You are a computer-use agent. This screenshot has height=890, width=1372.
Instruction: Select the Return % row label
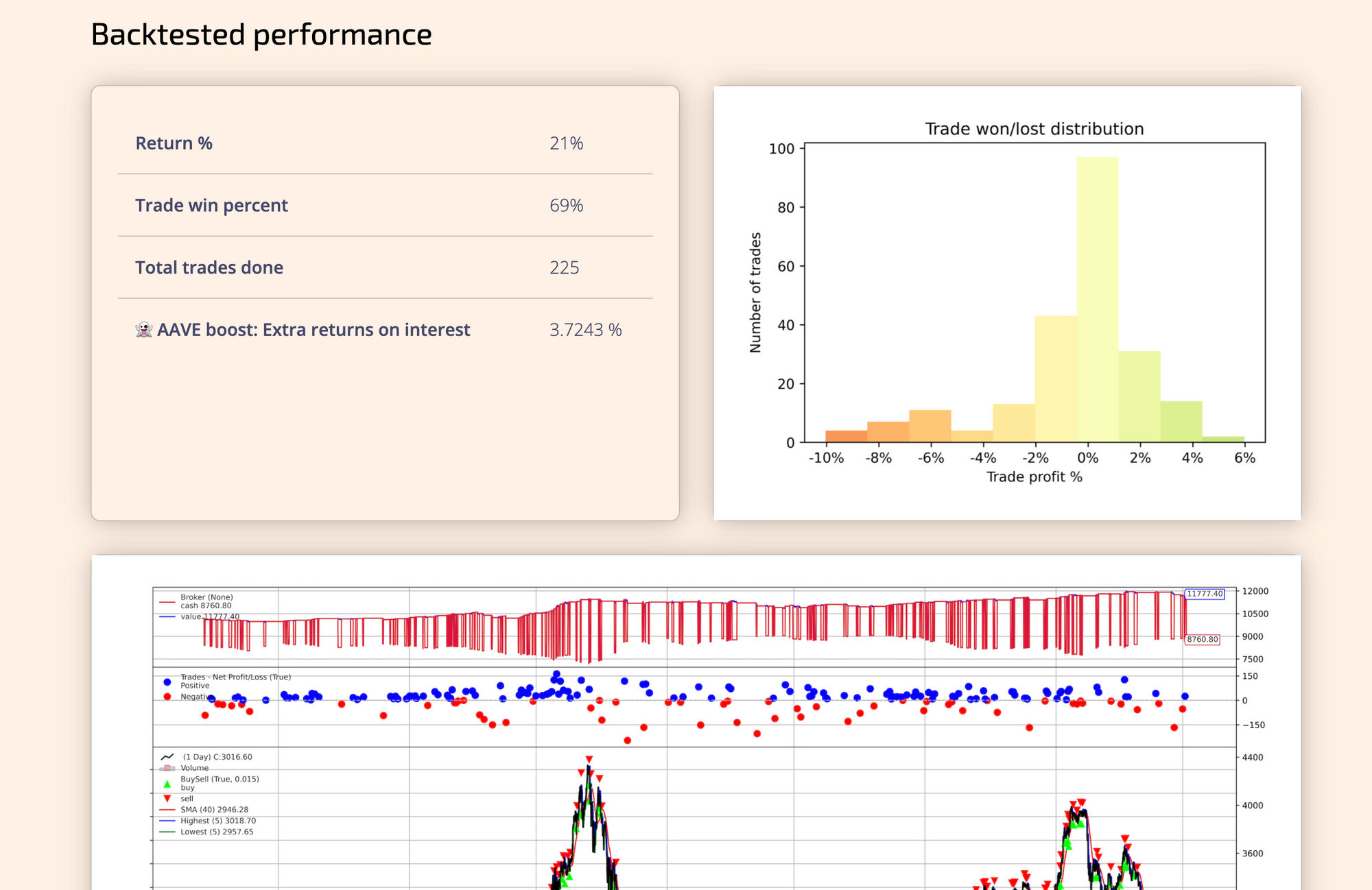(x=174, y=143)
